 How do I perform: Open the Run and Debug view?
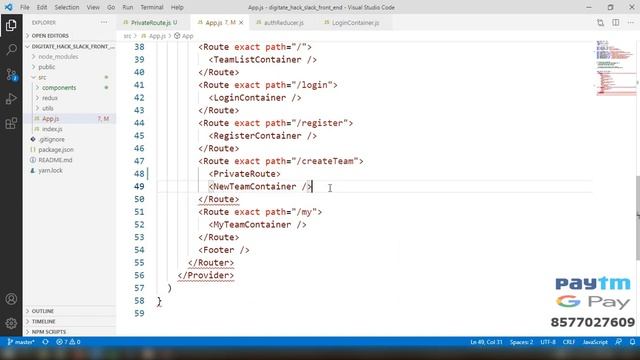click(x=11, y=99)
